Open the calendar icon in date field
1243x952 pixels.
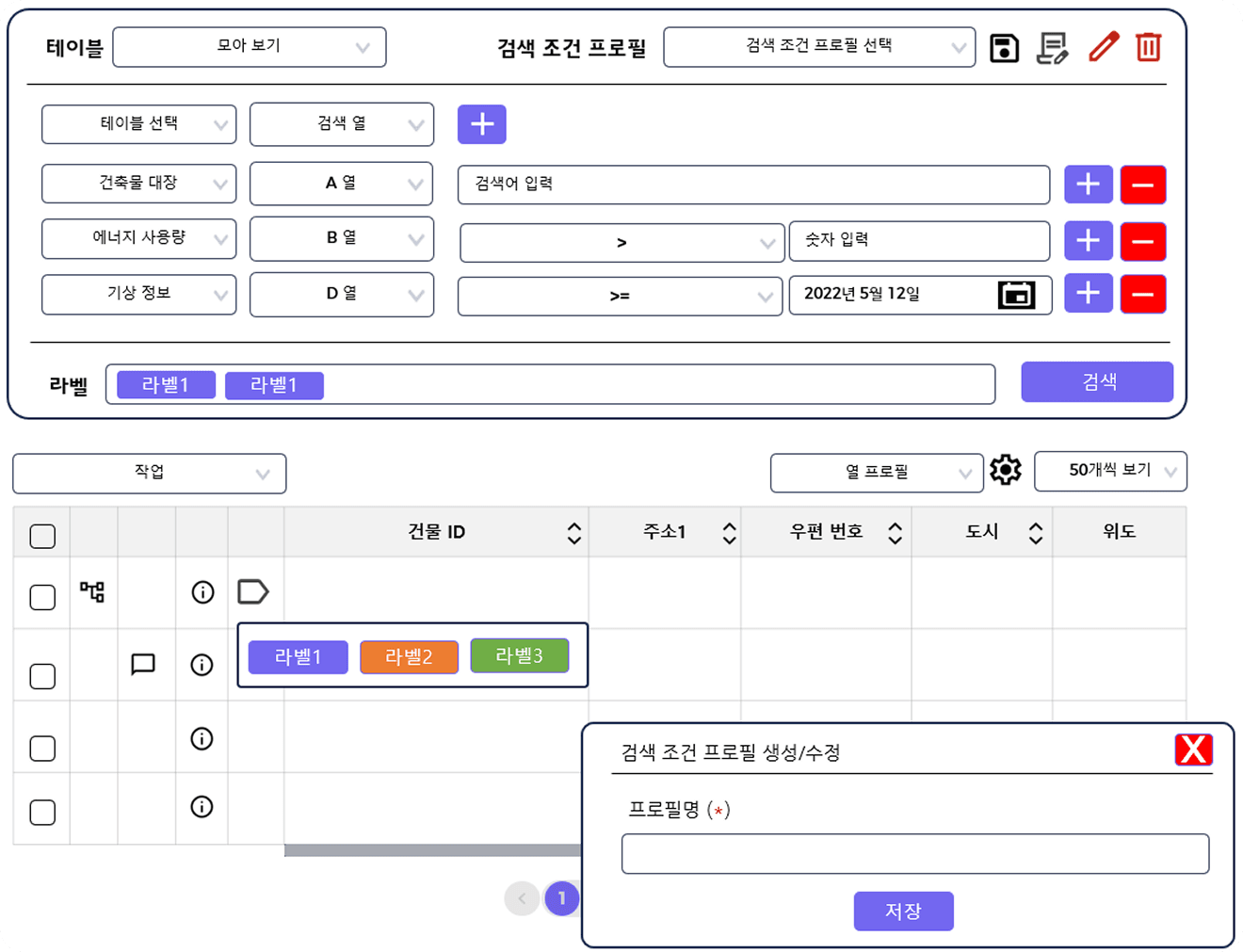pyautogui.click(x=1016, y=295)
